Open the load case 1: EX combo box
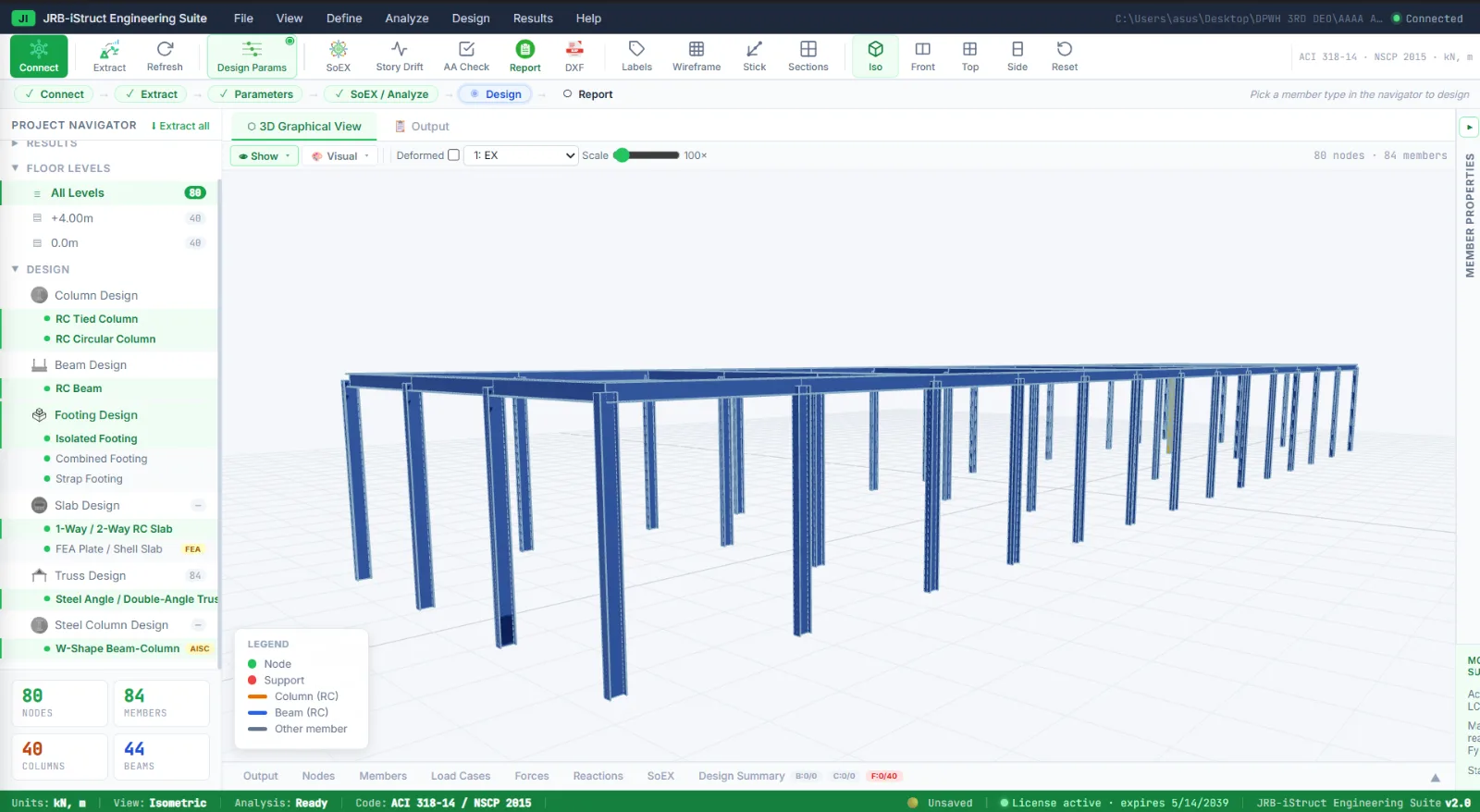 point(522,155)
